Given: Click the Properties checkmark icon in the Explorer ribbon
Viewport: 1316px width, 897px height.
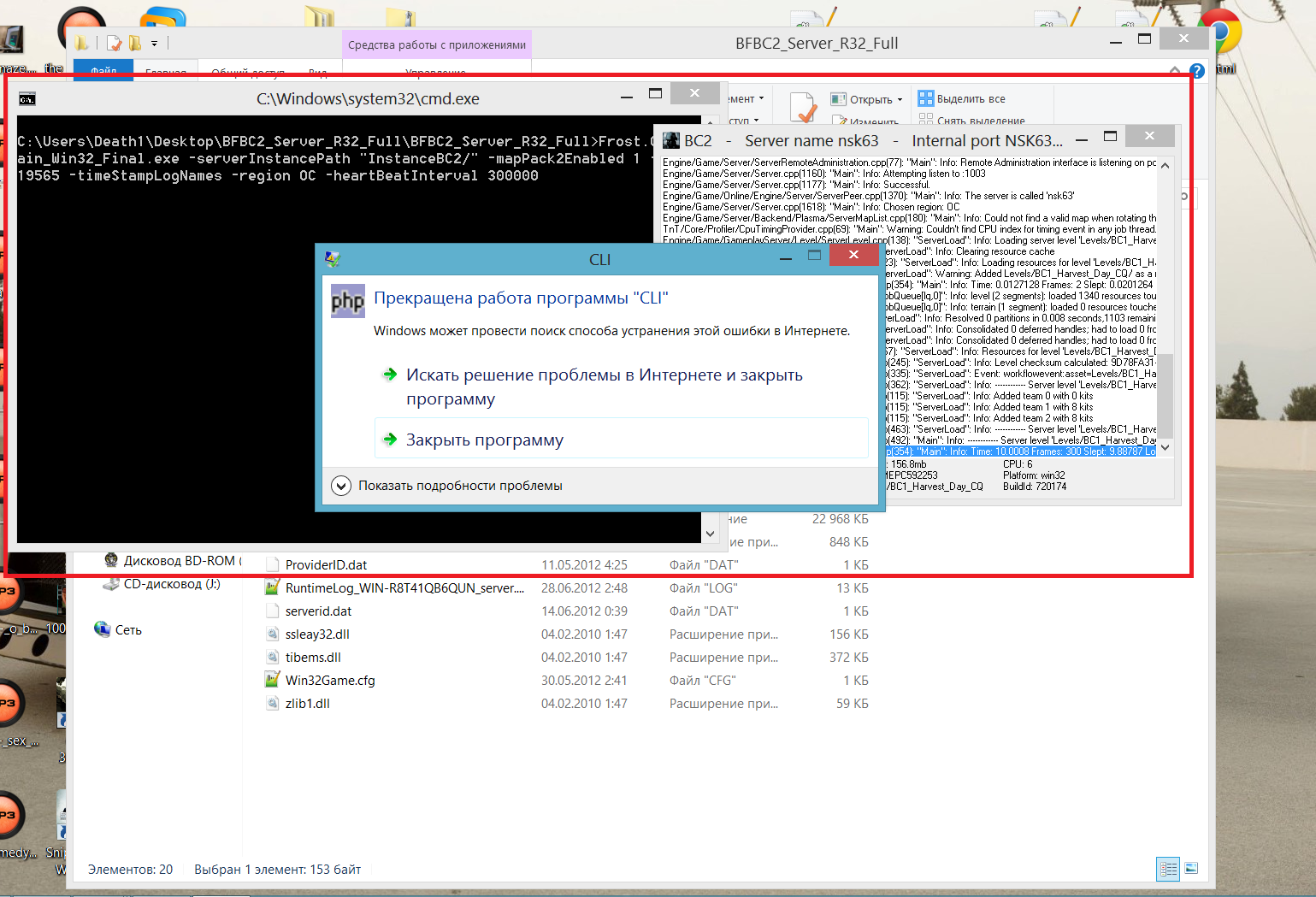Looking at the screenshot, I should click(802, 108).
